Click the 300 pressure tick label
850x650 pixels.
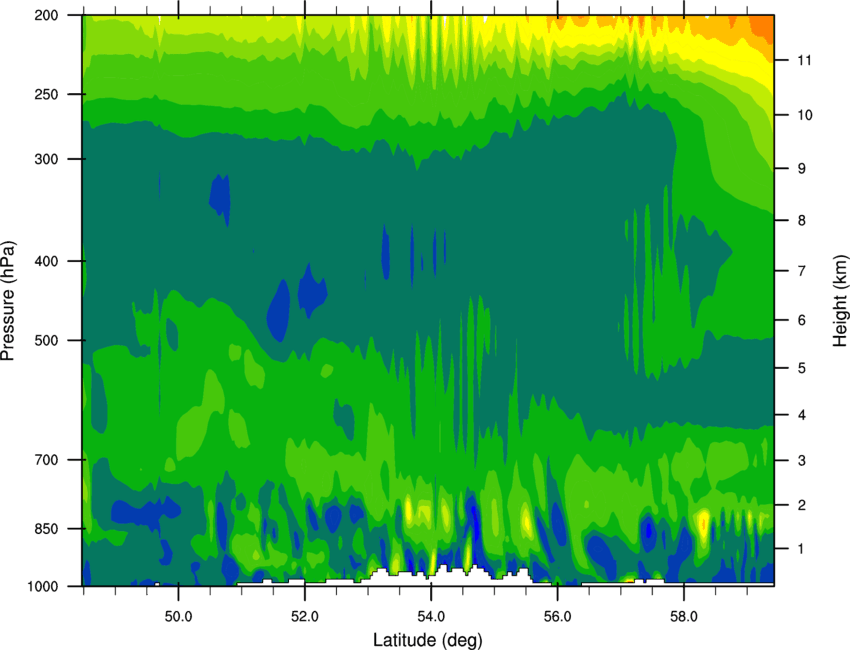[x=47, y=159]
